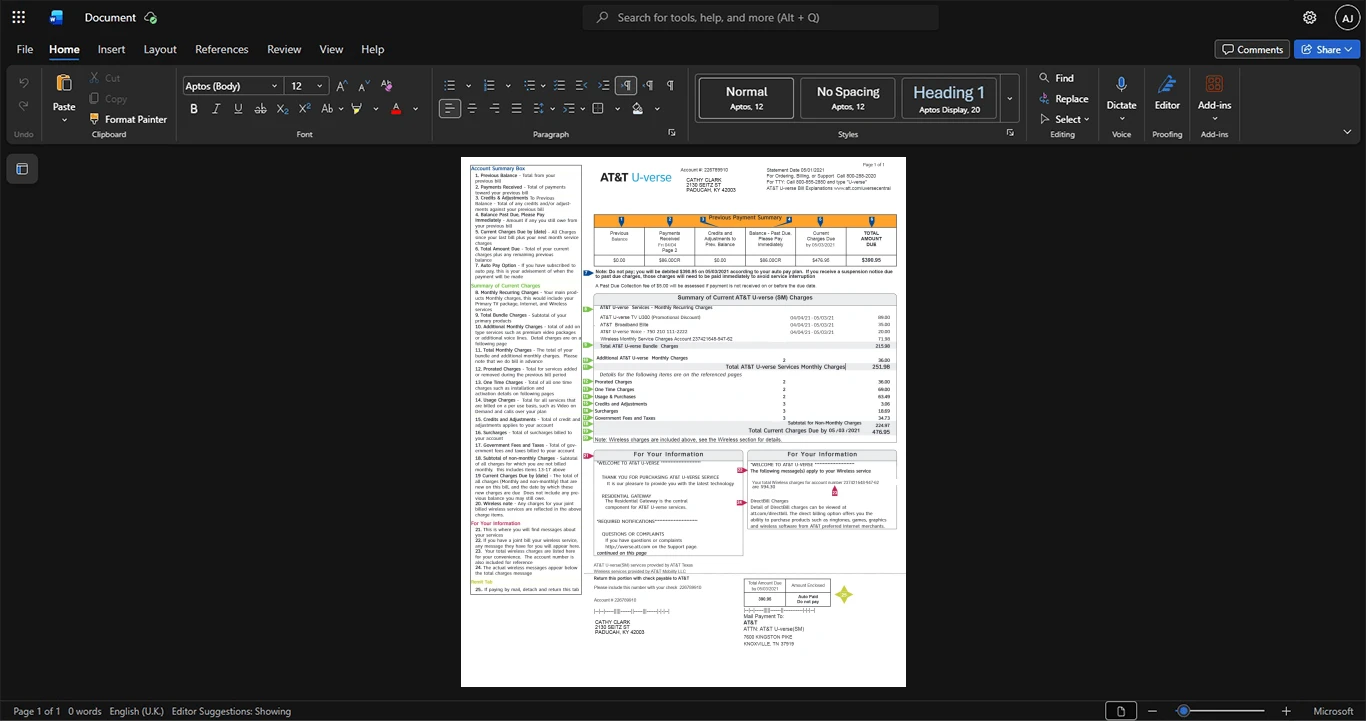This screenshot has width=1366, height=721.
Task: Switch to the Insert tab
Action: [x=111, y=49]
